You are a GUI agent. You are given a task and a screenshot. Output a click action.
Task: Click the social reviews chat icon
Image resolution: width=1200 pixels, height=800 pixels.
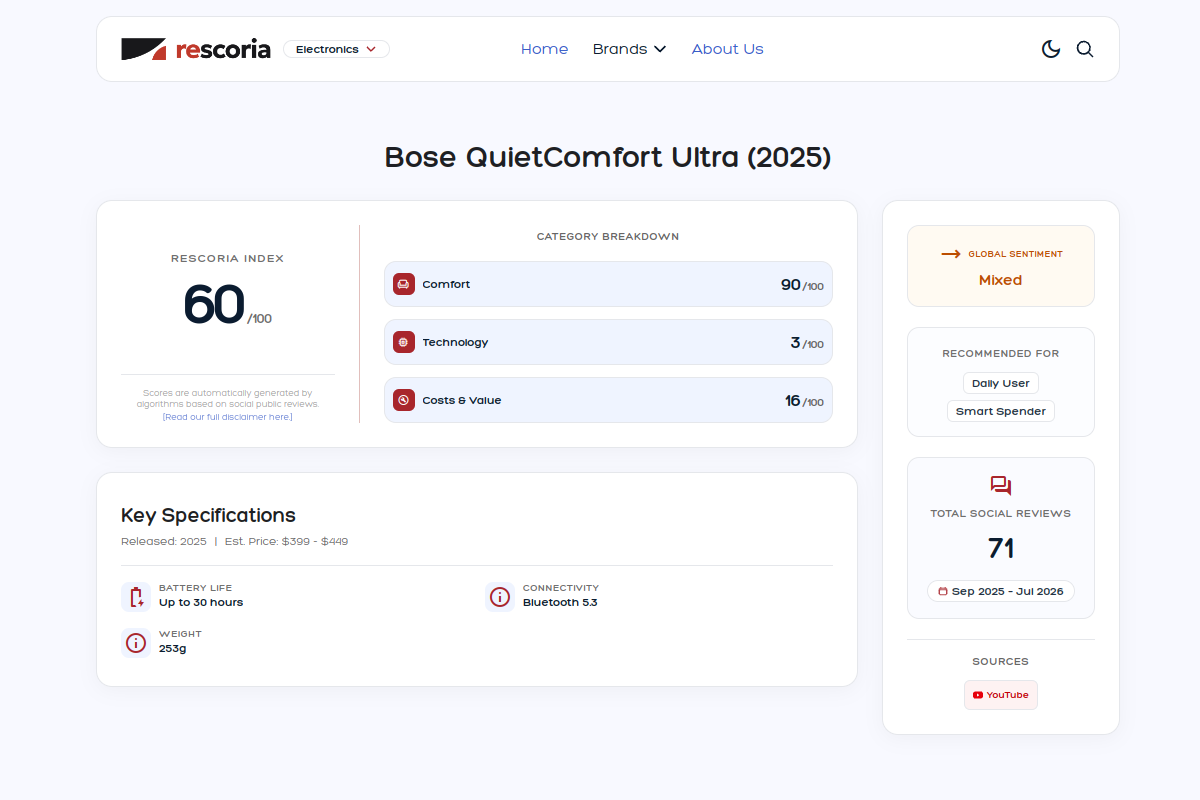[1001, 486]
